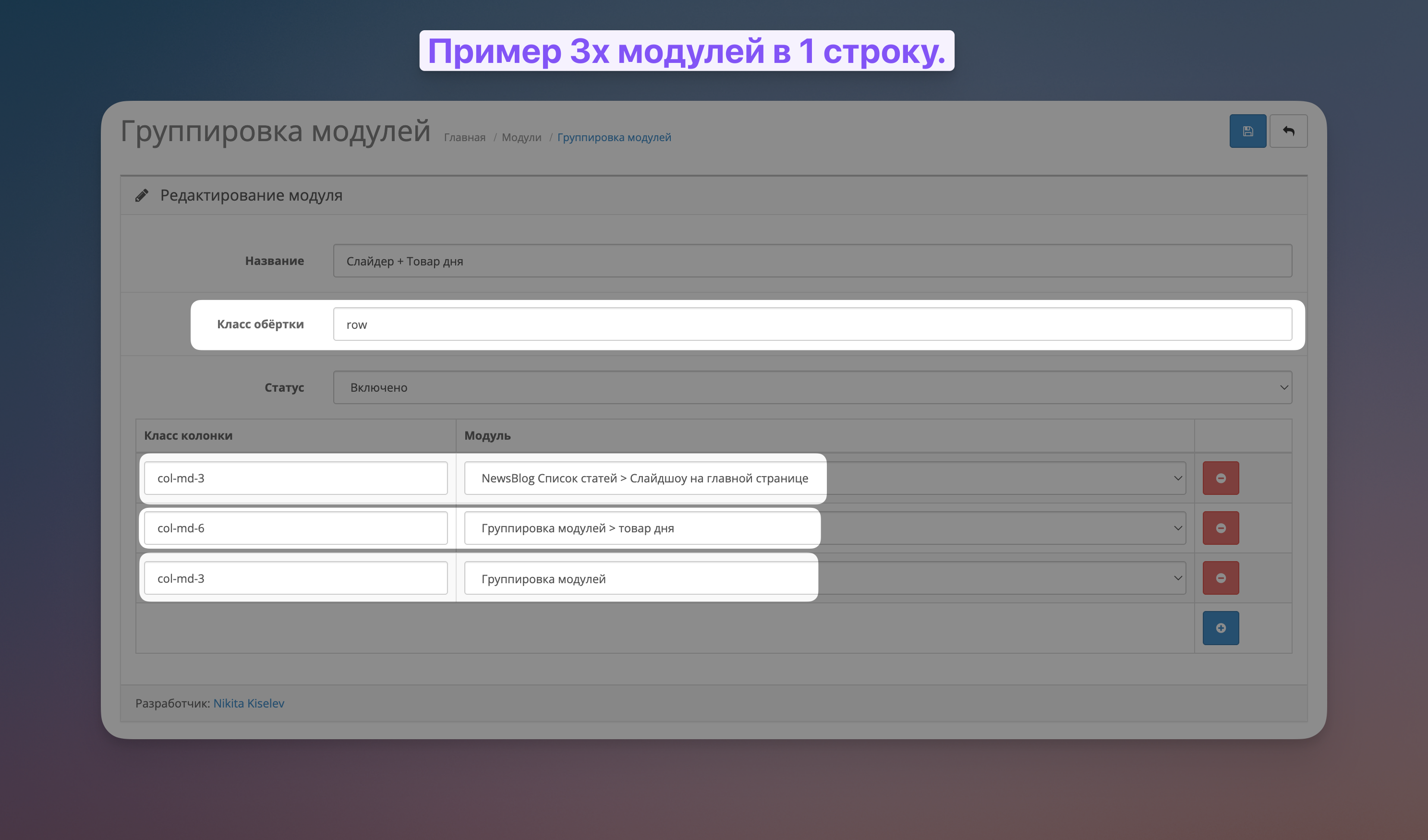Edit third row column class col-md-3
The image size is (1428, 840).
296,578
